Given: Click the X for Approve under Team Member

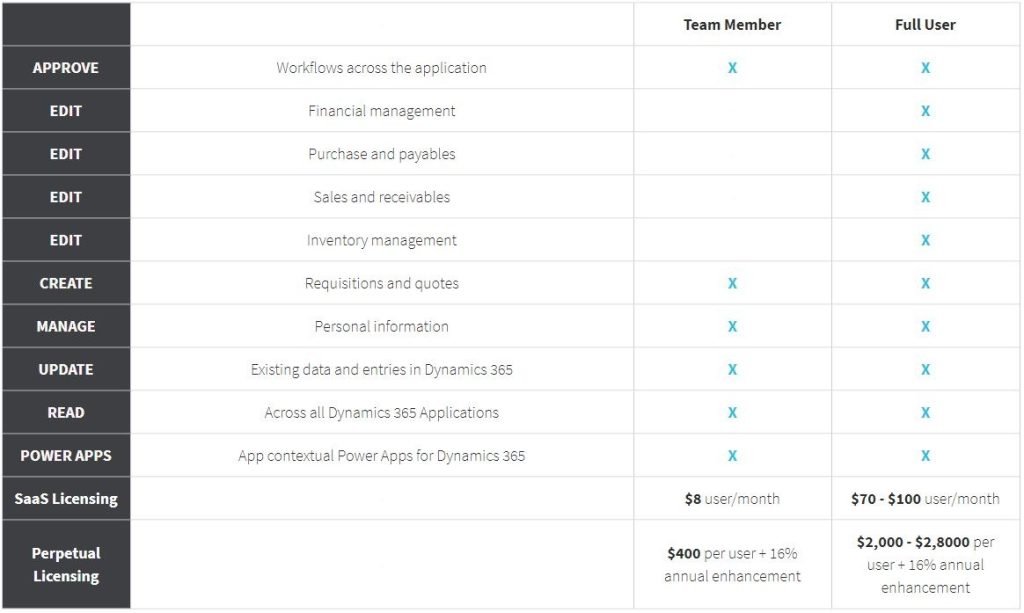Looking at the screenshot, I should (732, 68).
